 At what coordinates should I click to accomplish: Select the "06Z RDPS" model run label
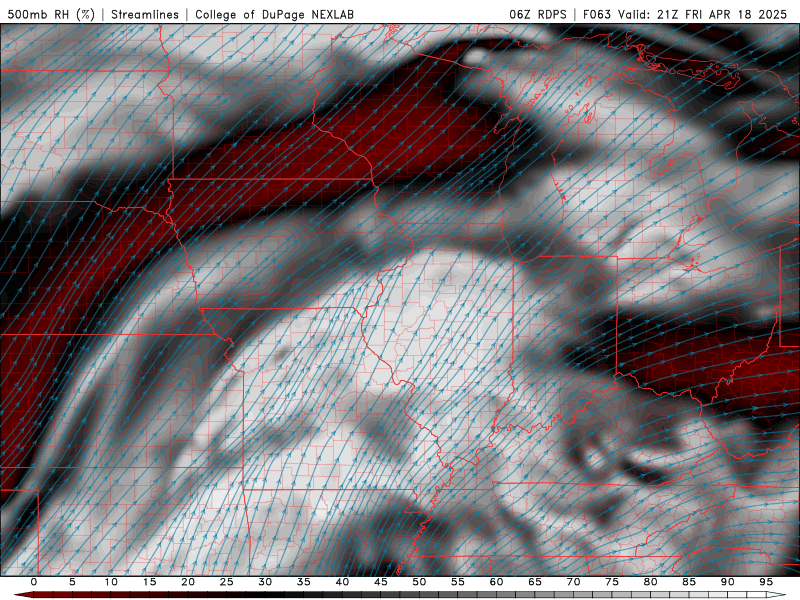coord(538,14)
